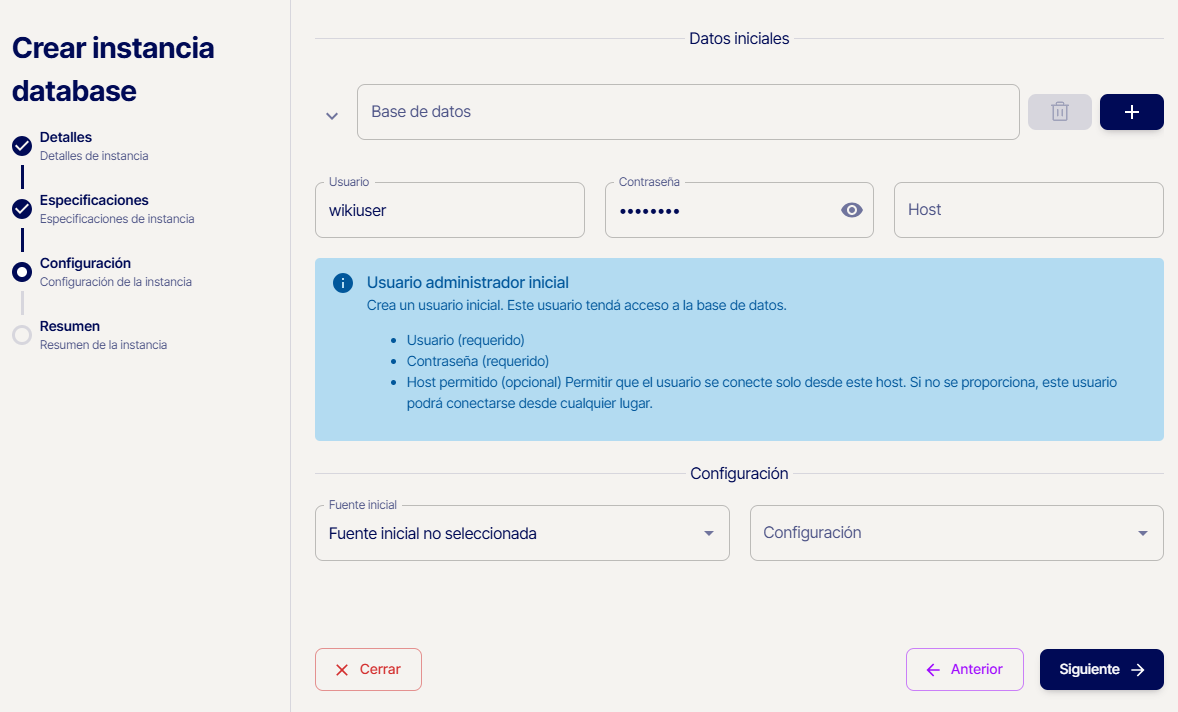Click the Detalles step checkmark icon

click(22, 146)
